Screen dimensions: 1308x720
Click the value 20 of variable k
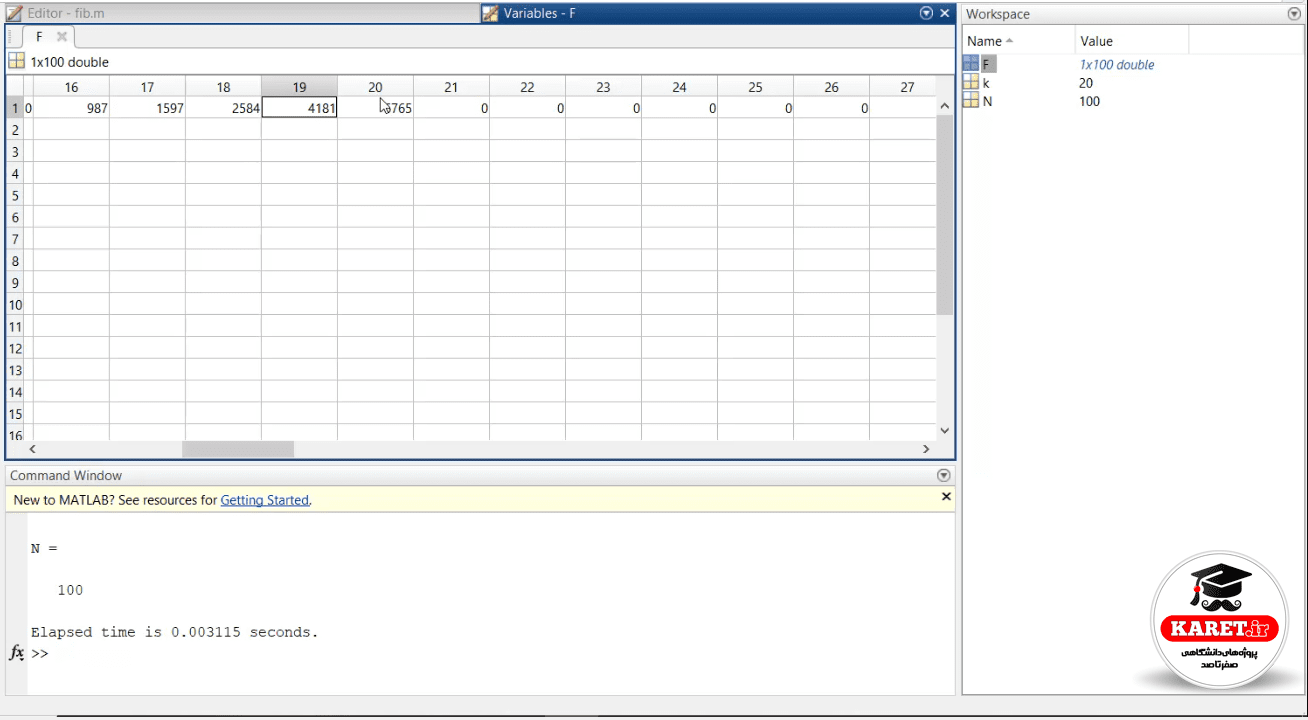click(x=1086, y=83)
